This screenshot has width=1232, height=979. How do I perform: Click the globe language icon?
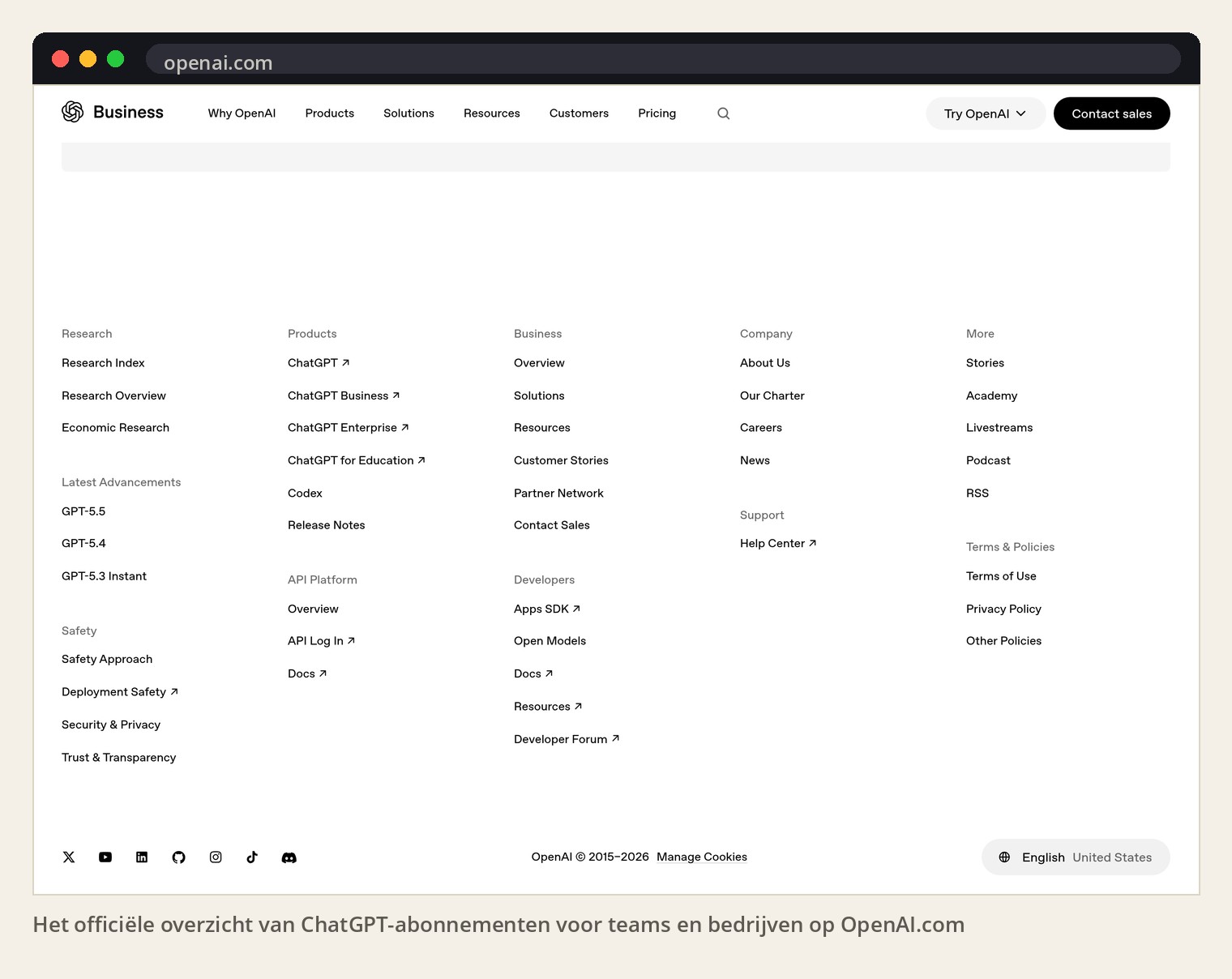tap(1004, 857)
